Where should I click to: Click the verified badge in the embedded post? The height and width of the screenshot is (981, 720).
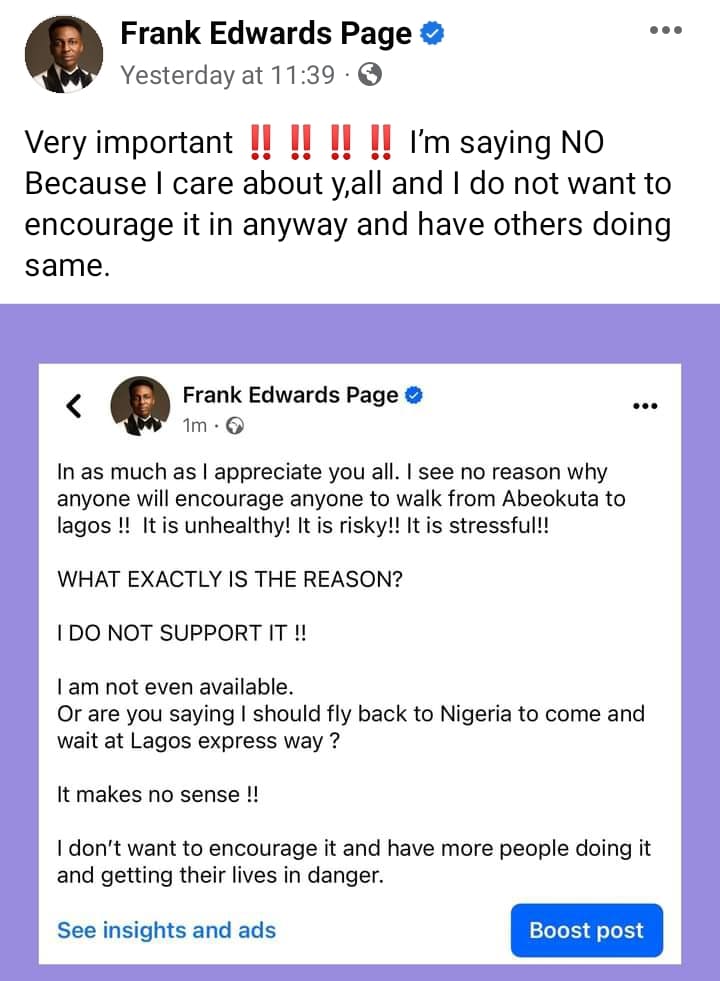[413, 395]
